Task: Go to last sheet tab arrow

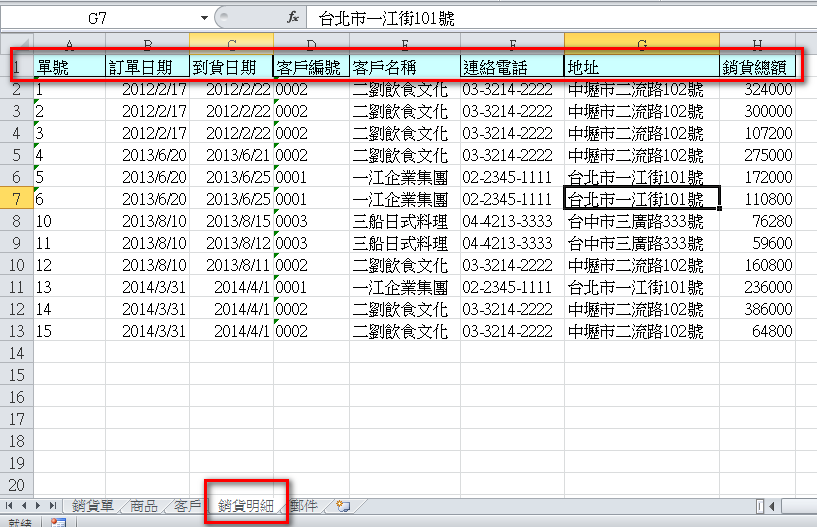Action: tap(53, 506)
